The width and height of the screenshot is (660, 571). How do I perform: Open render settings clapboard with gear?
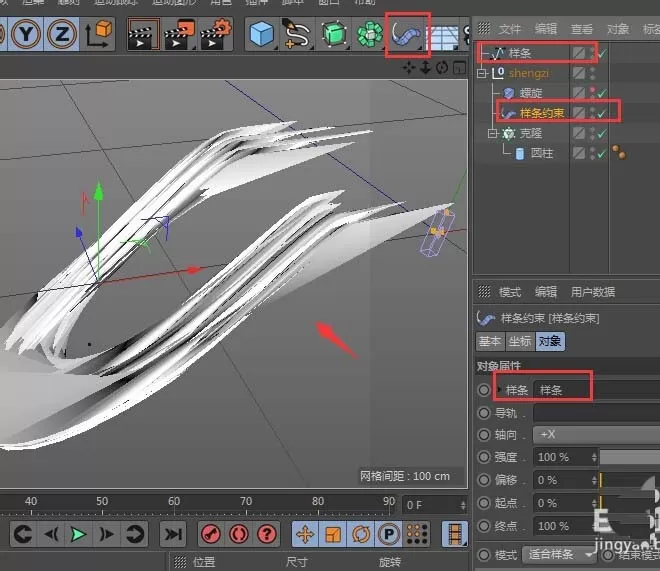pyautogui.click(x=216, y=34)
